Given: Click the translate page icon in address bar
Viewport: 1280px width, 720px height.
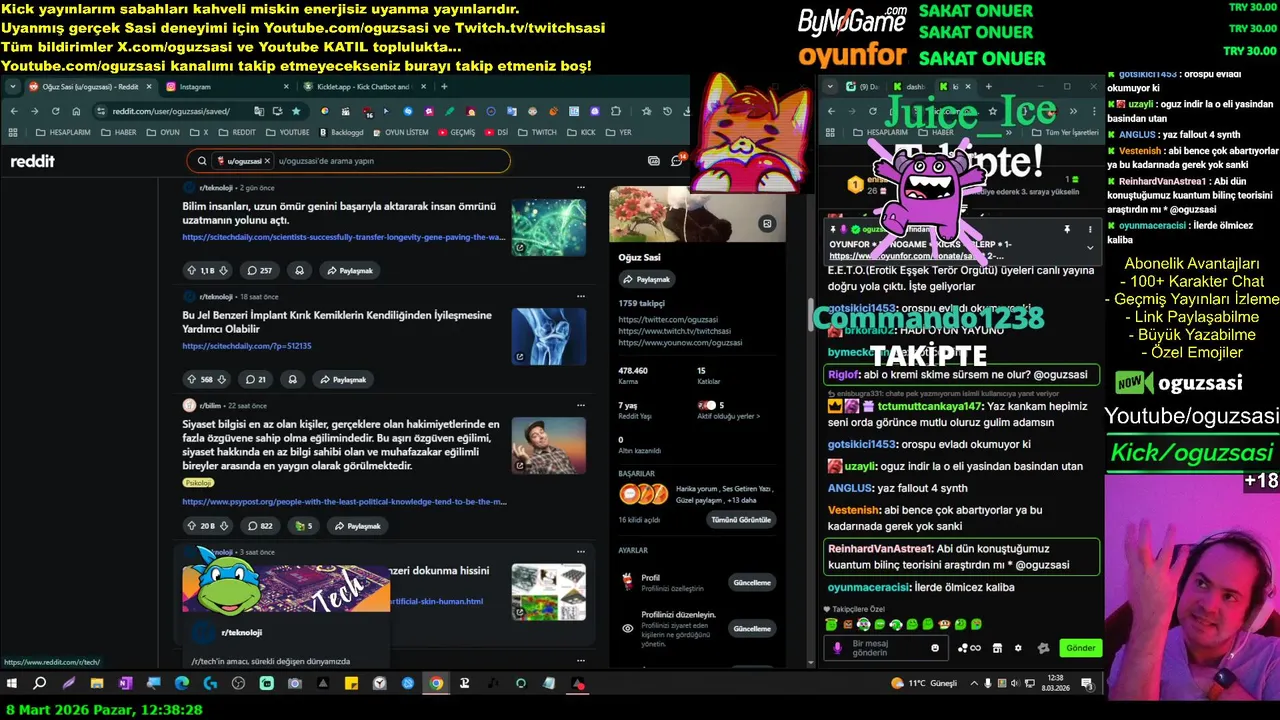Looking at the screenshot, I should click(259, 111).
